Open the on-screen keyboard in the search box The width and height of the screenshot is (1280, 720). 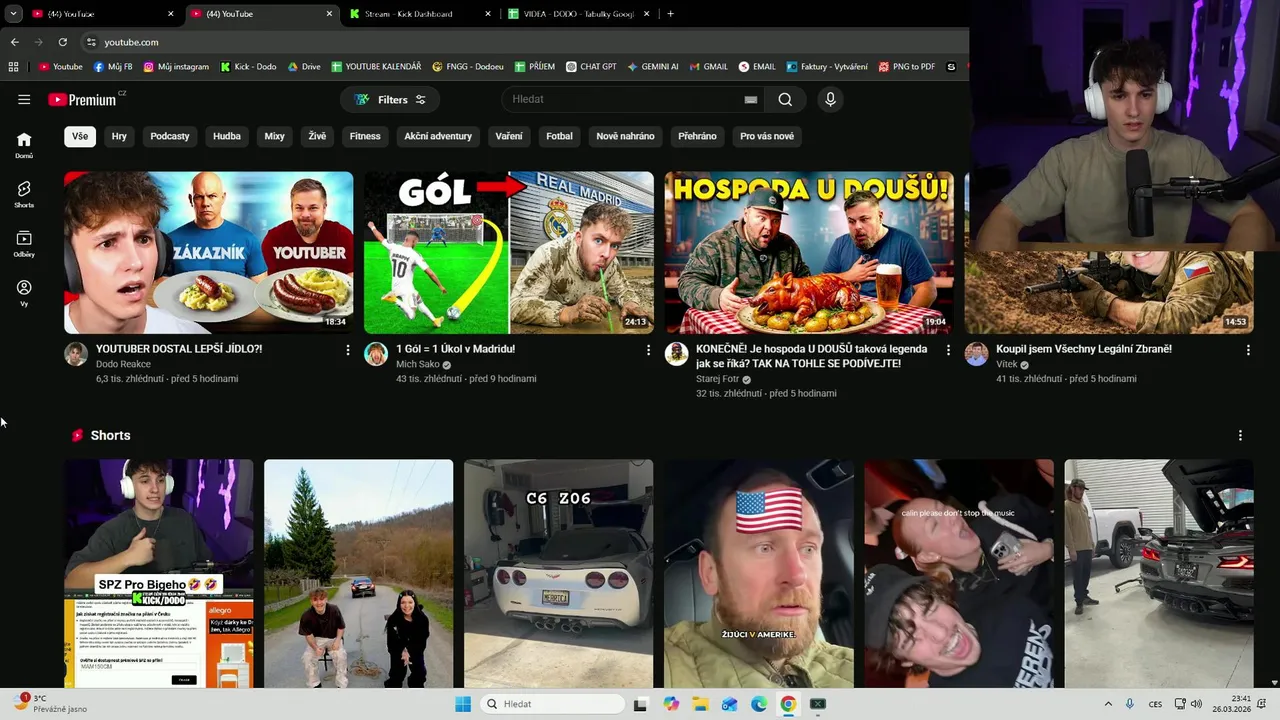click(x=751, y=99)
